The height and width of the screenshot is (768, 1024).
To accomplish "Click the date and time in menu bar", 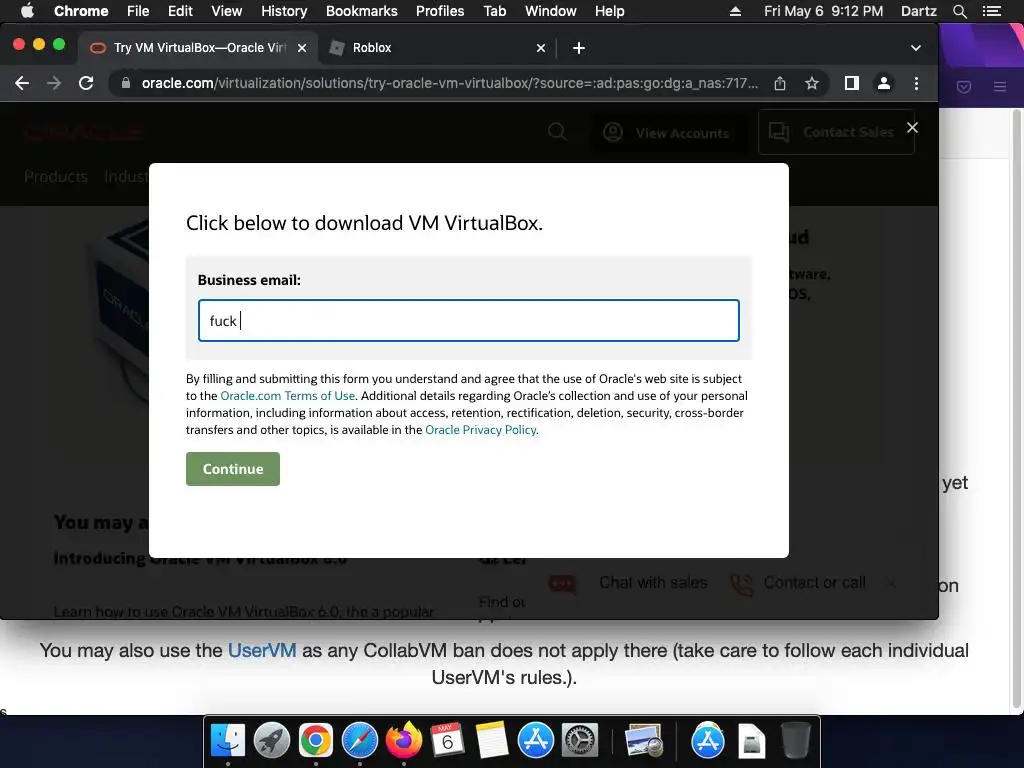I will pos(824,11).
